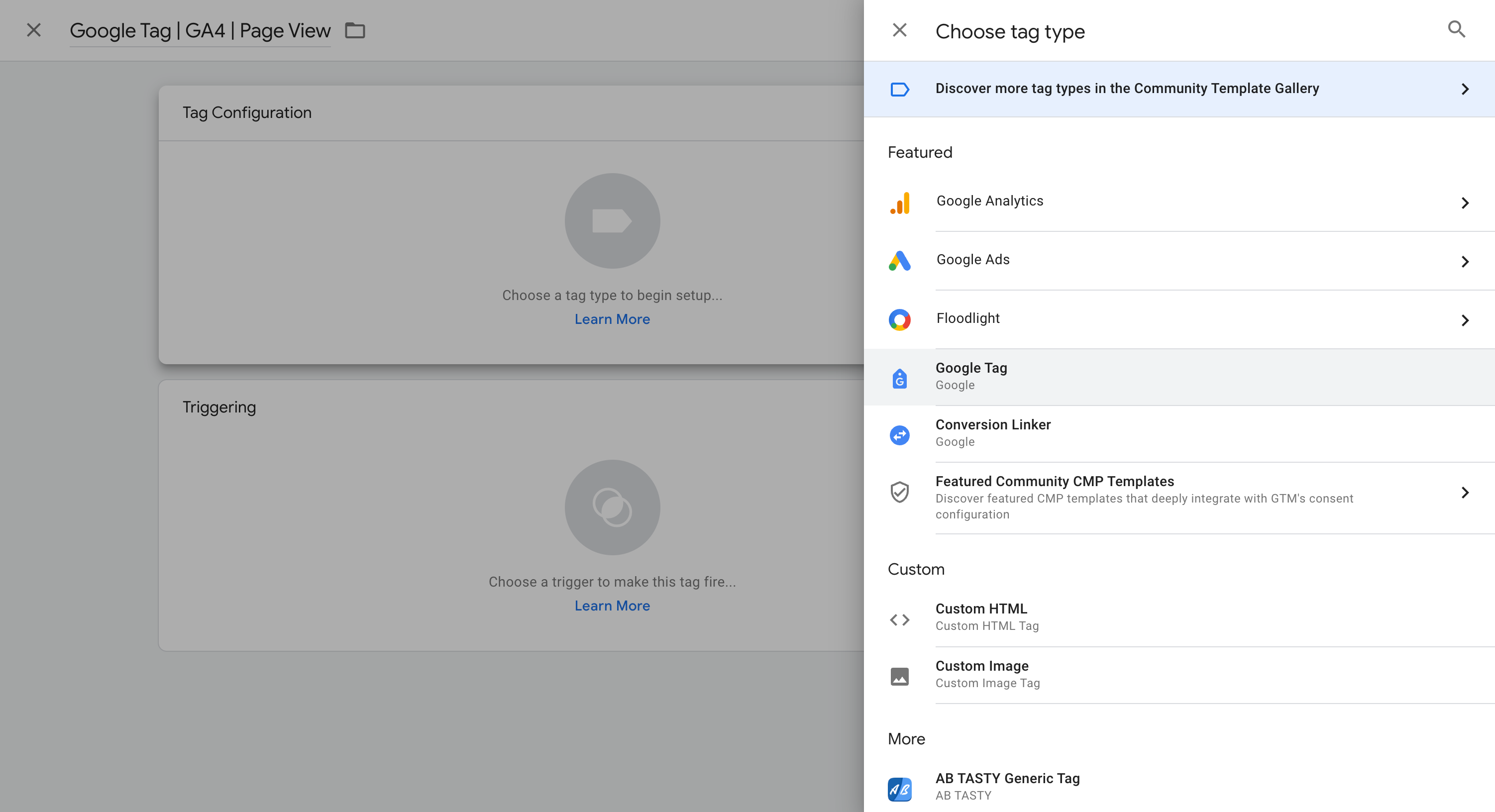1495x812 pixels.
Task: Click 'Google' subtitle under Google Tag
Action: [x=955, y=385]
